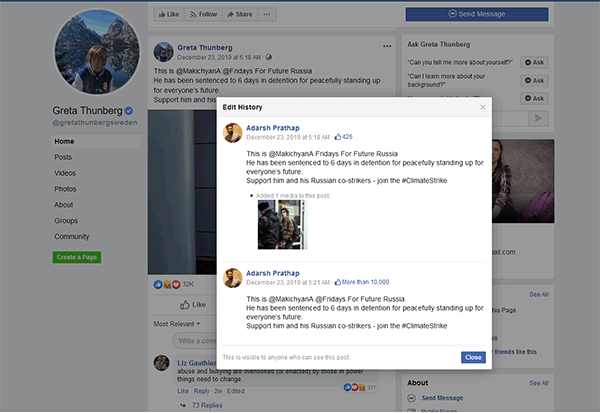This screenshot has width=600, height=413.
Task: Like the post with thumbs-up button
Action: click(x=193, y=305)
